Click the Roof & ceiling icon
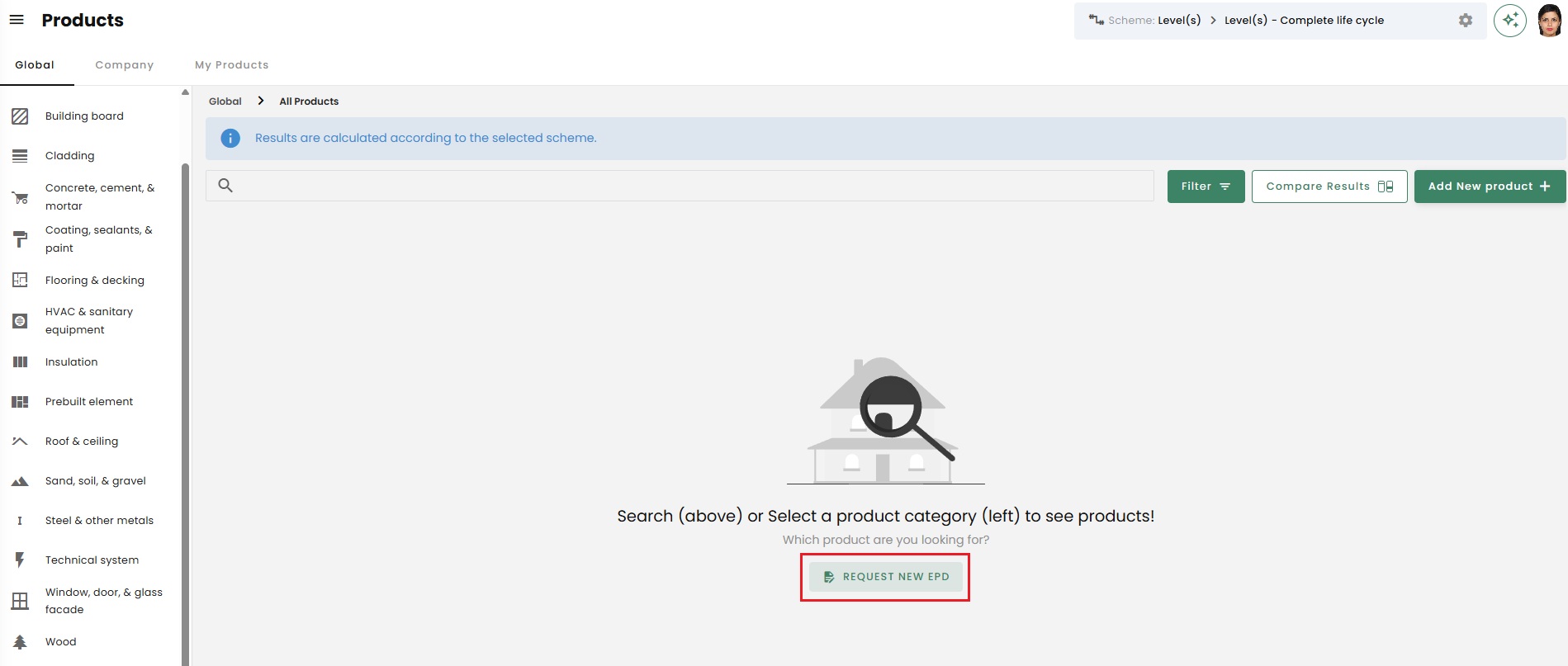Screen dimensions: 1568x666 (21, 442)
